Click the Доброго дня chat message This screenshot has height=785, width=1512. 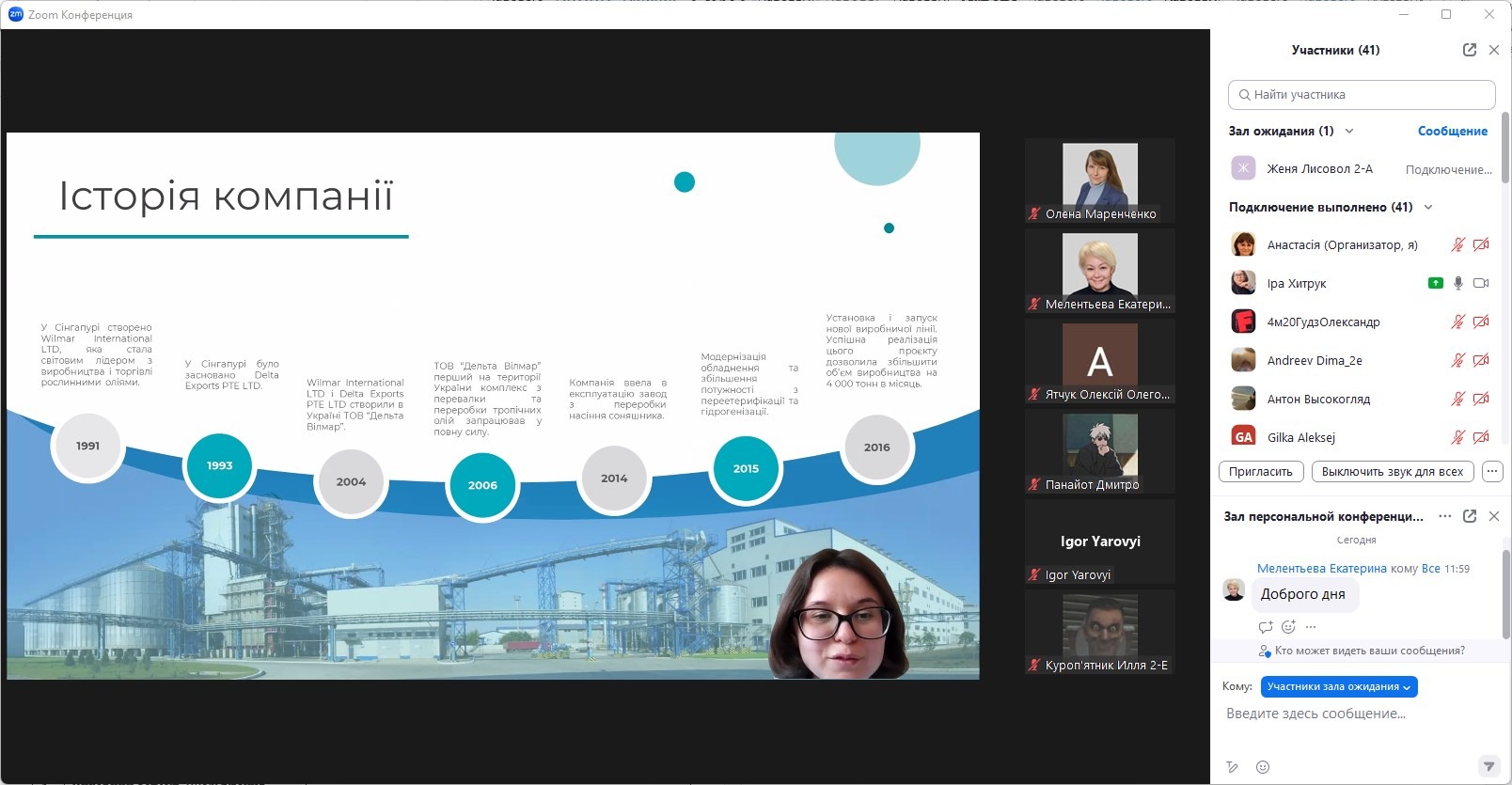tap(1303, 594)
